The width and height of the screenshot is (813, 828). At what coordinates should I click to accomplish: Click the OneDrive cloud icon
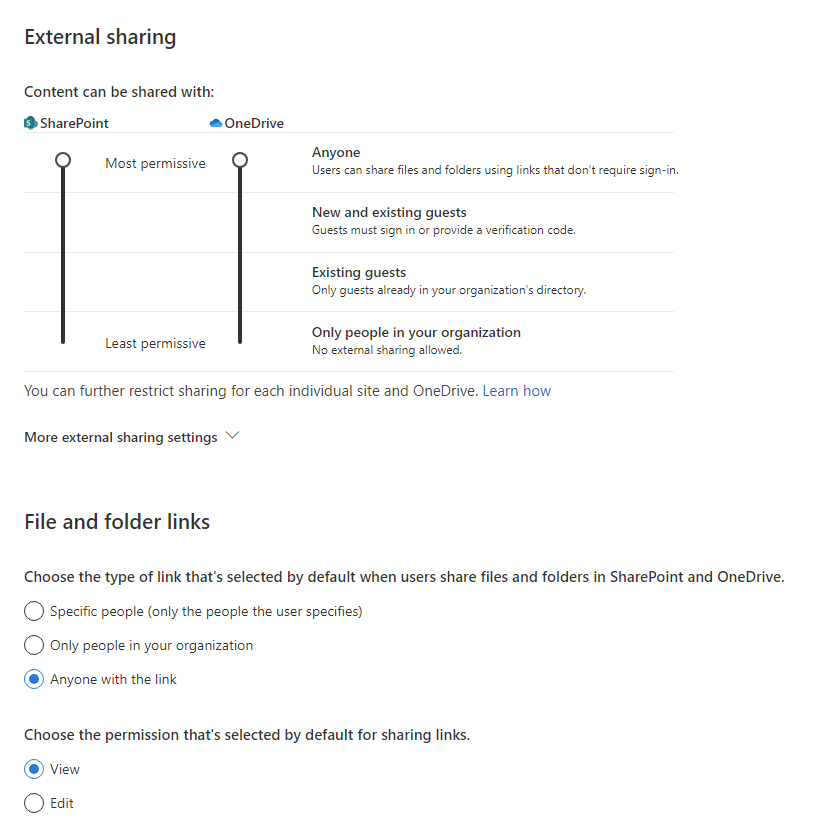point(215,123)
